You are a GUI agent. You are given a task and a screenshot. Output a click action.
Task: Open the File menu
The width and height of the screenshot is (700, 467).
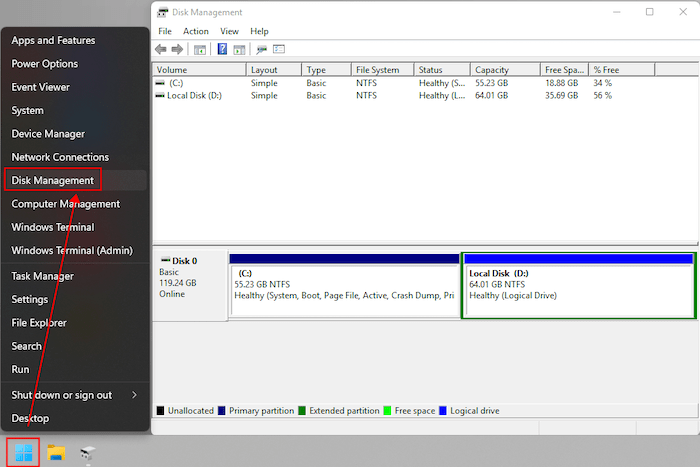[165, 31]
